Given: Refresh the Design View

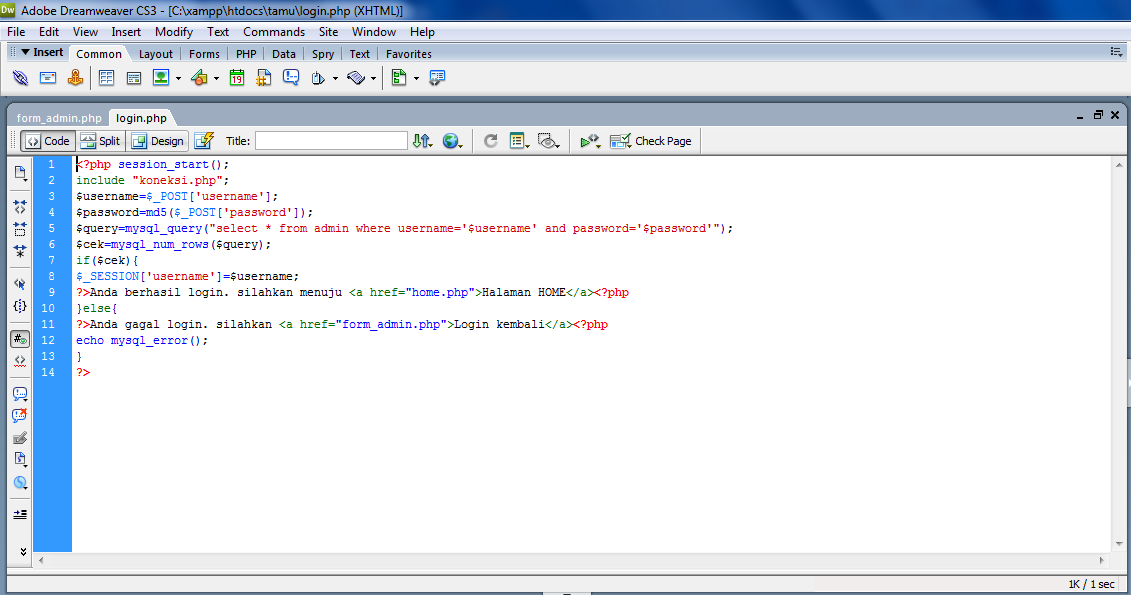Looking at the screenshot, I should (490, 141).
